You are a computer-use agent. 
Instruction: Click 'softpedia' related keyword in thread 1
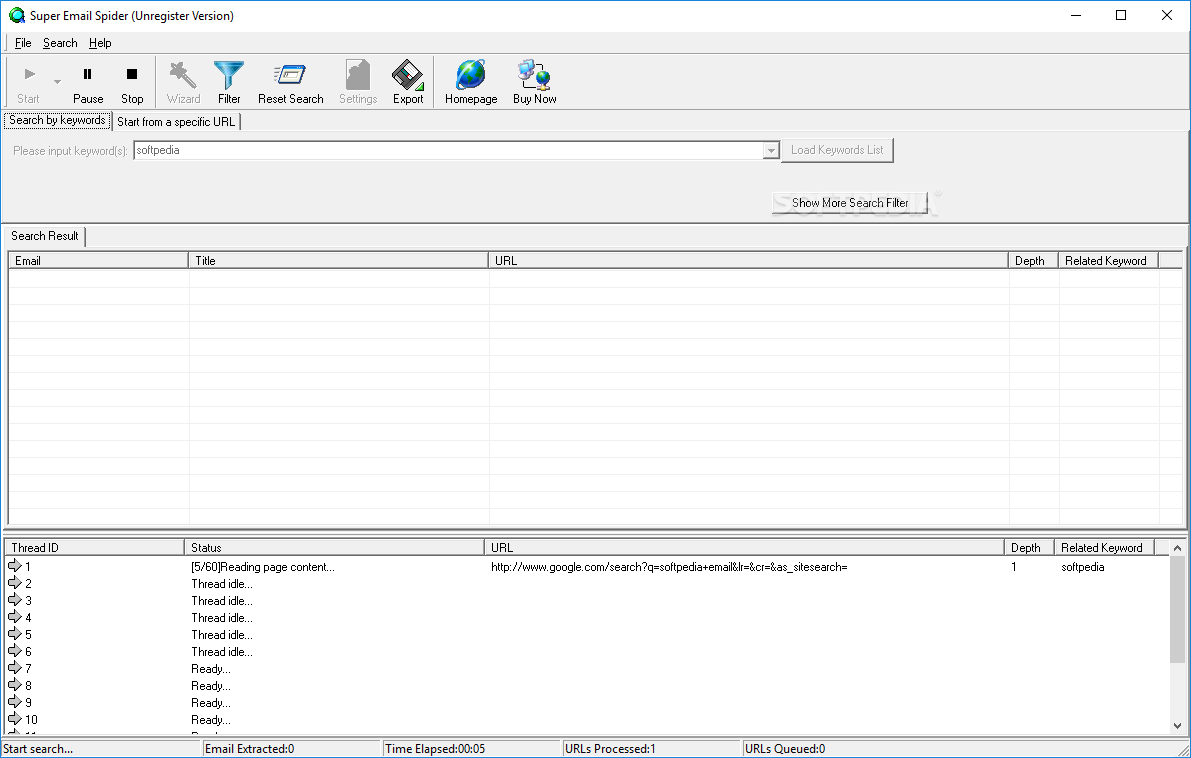tap(1082, 567)
